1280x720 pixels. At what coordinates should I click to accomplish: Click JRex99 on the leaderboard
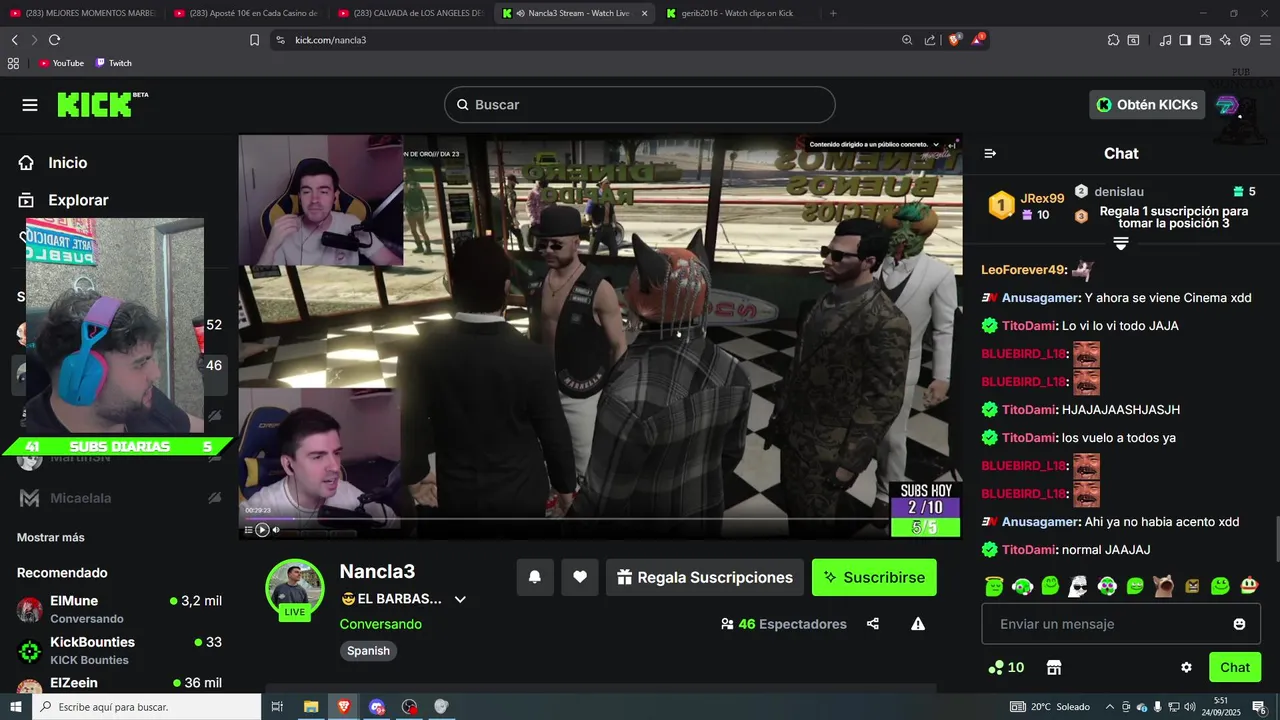click(1042, 198)
